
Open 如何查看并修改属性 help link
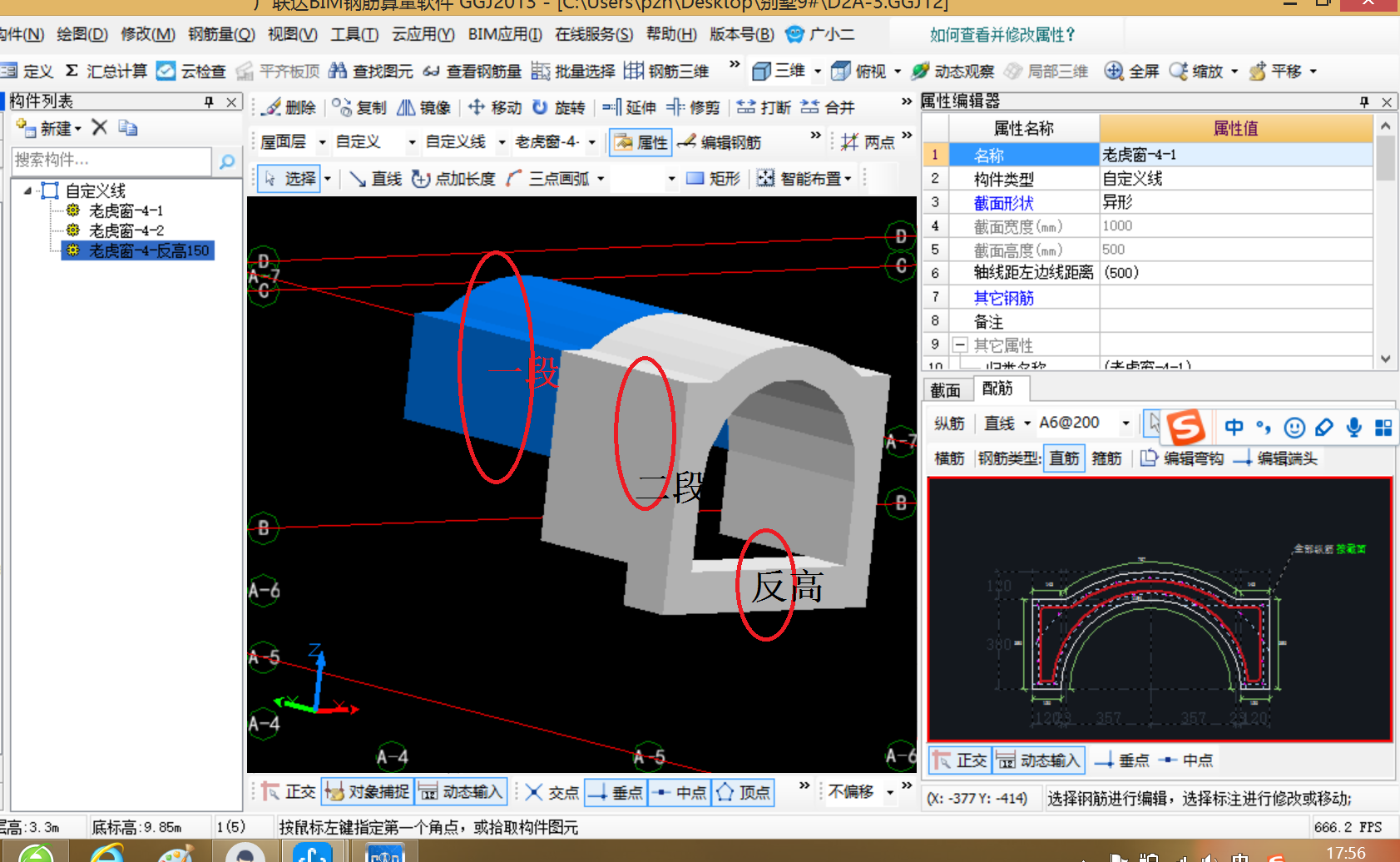[x=1002, y=35]
